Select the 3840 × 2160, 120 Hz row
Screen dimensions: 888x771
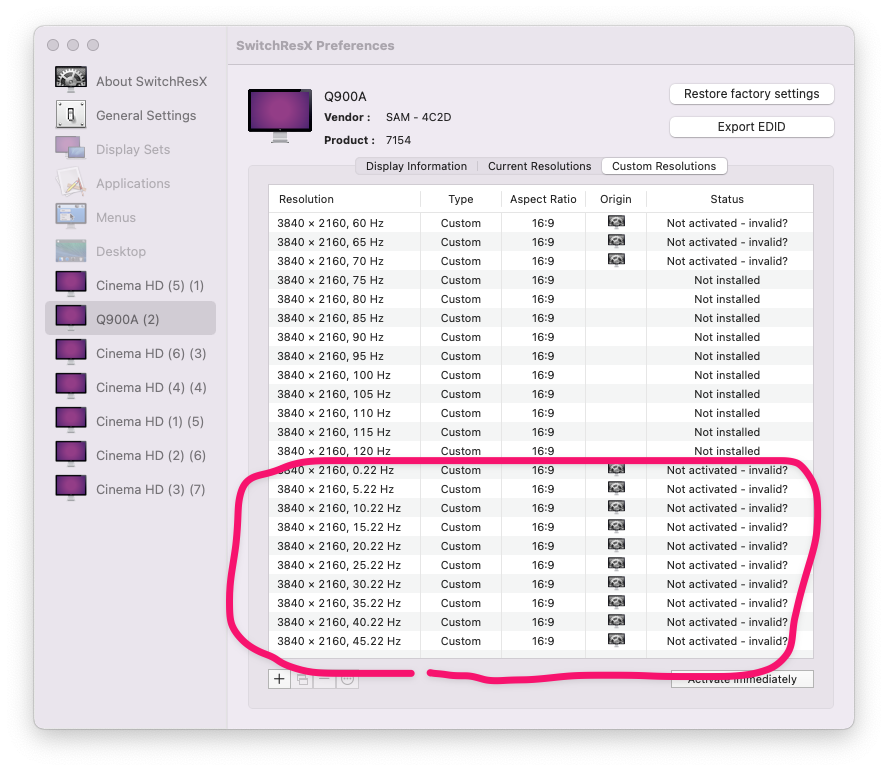[541, 451]
